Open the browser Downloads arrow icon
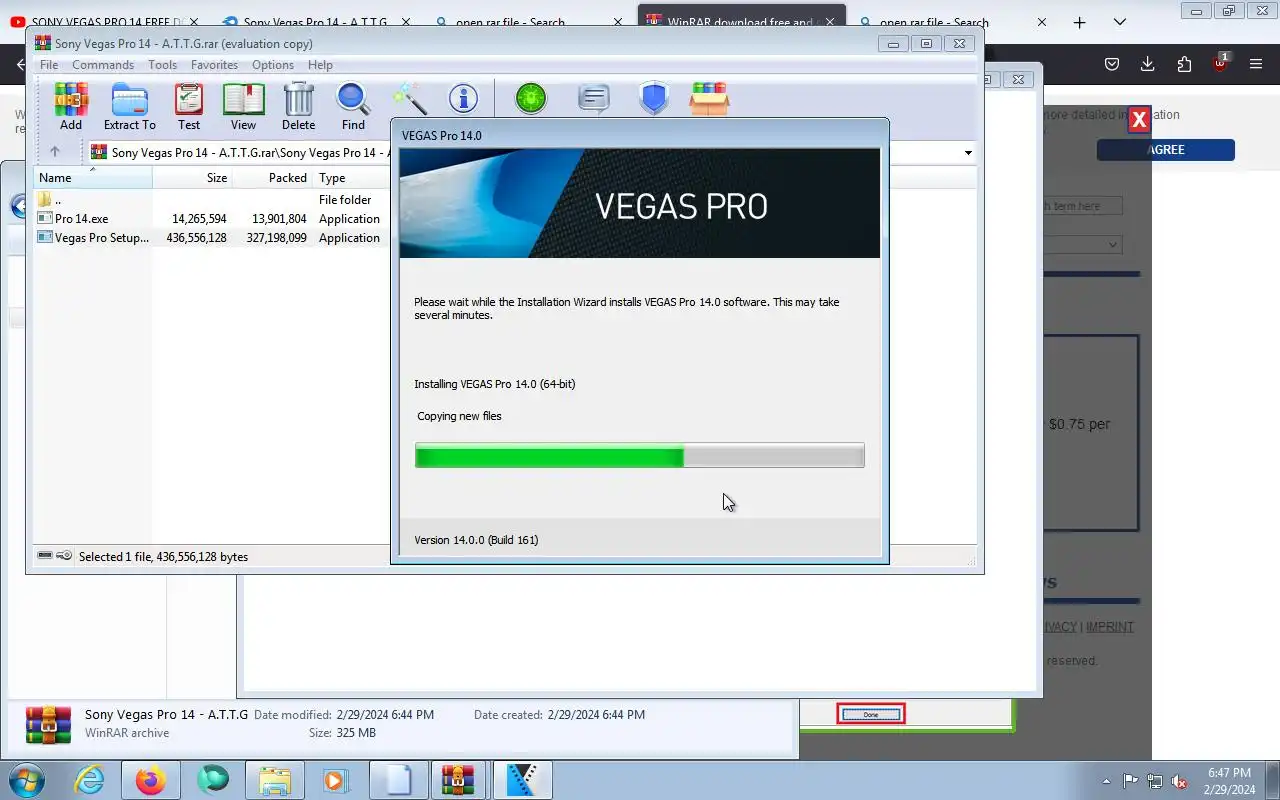The image size is (1280, 800). coord(1147,64)
